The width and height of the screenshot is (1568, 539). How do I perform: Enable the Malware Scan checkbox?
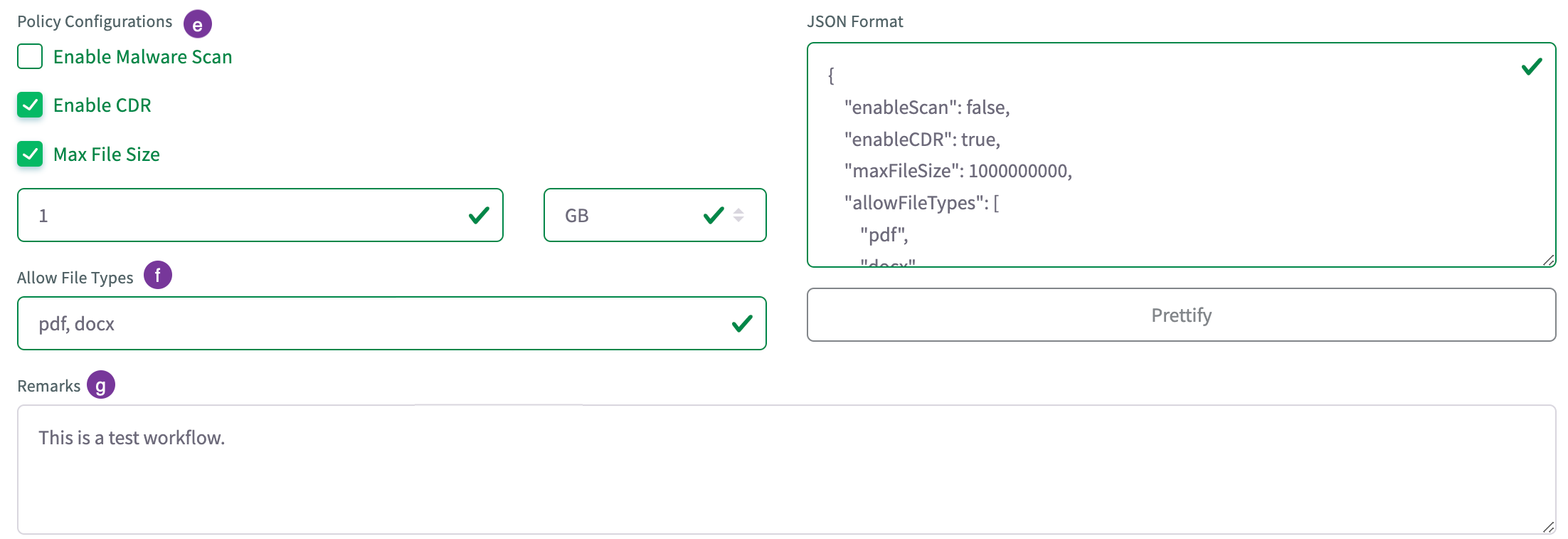pyautogui.click(x=29, y=56)
